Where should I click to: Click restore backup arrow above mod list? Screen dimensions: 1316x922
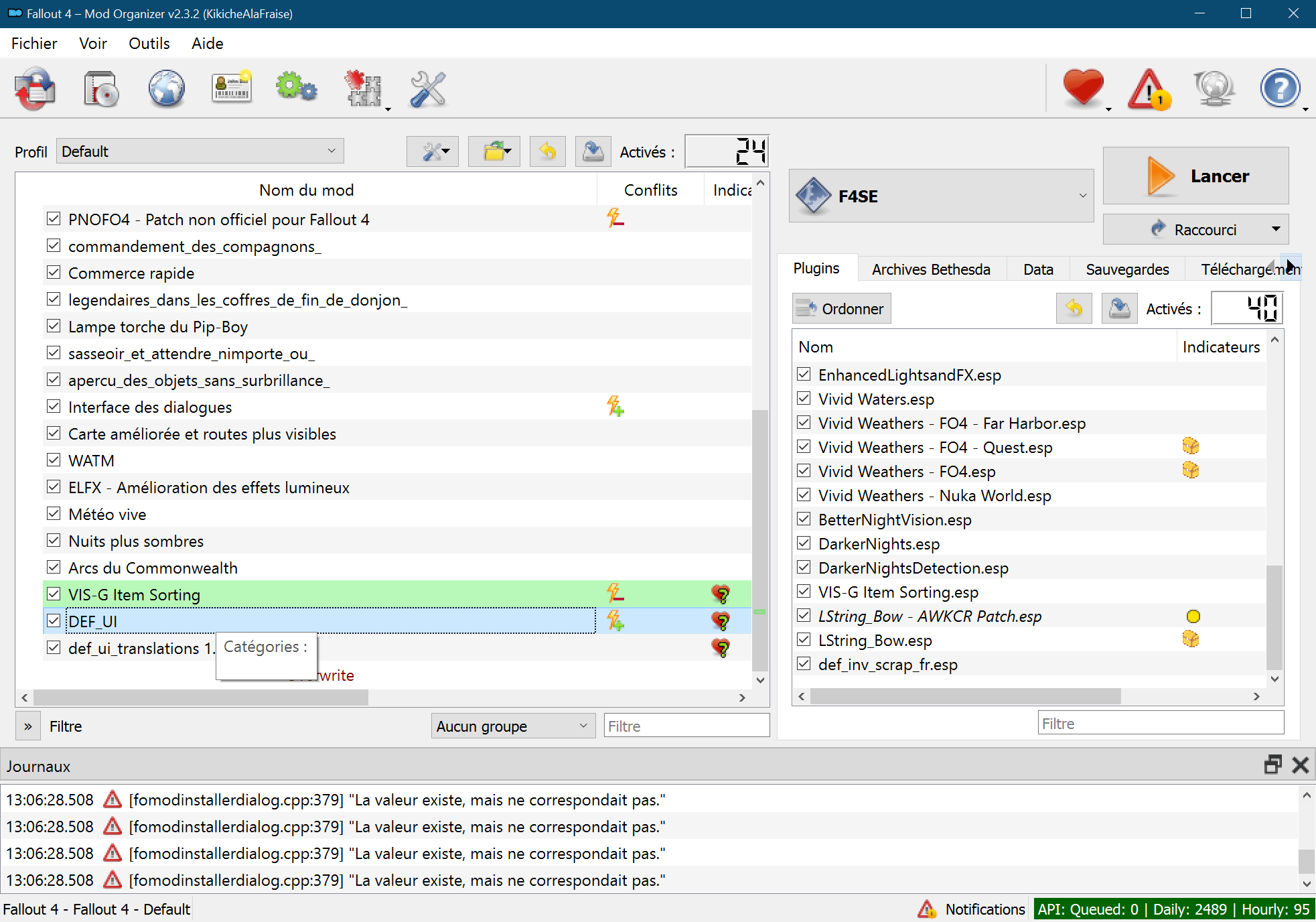[x=547, y=151]
